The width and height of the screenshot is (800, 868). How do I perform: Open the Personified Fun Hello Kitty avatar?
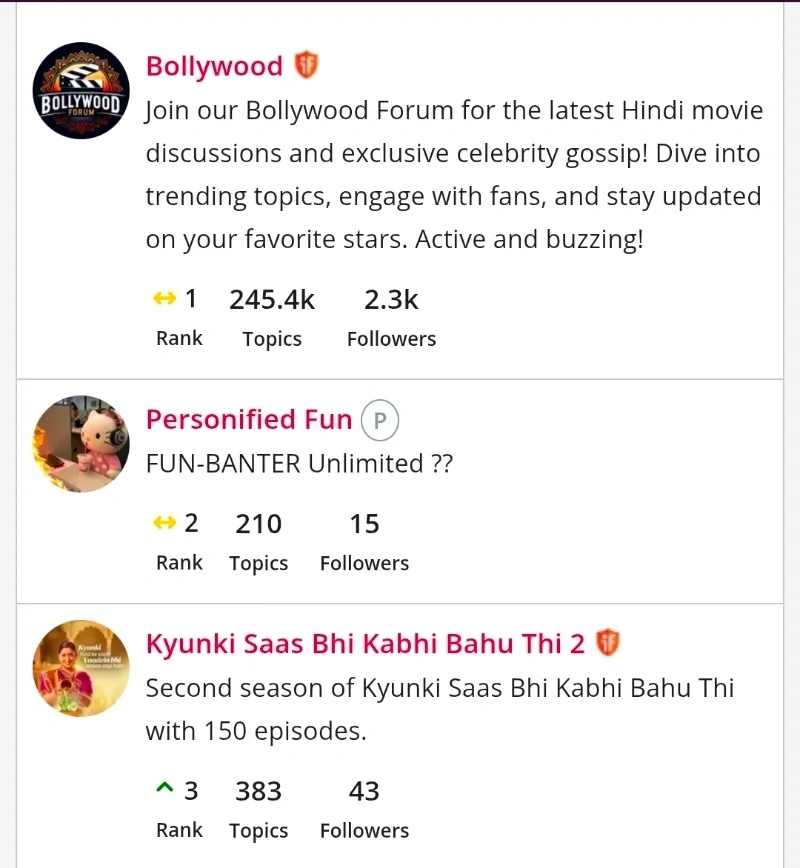[81, 443]
